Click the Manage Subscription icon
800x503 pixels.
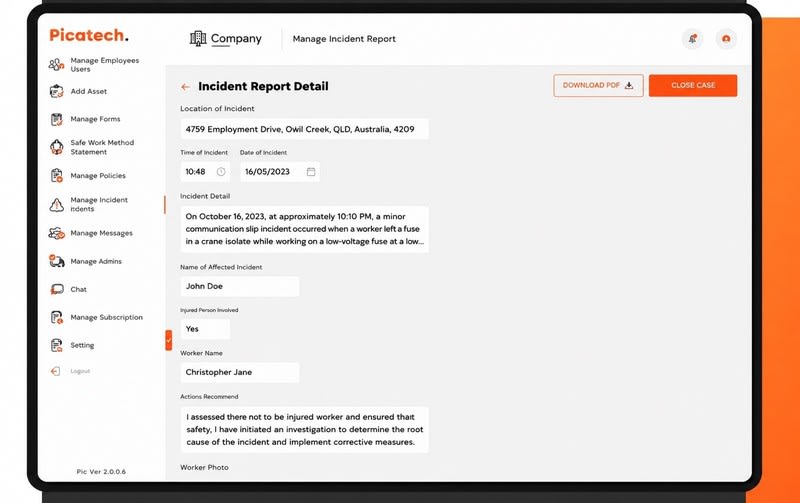56,317
